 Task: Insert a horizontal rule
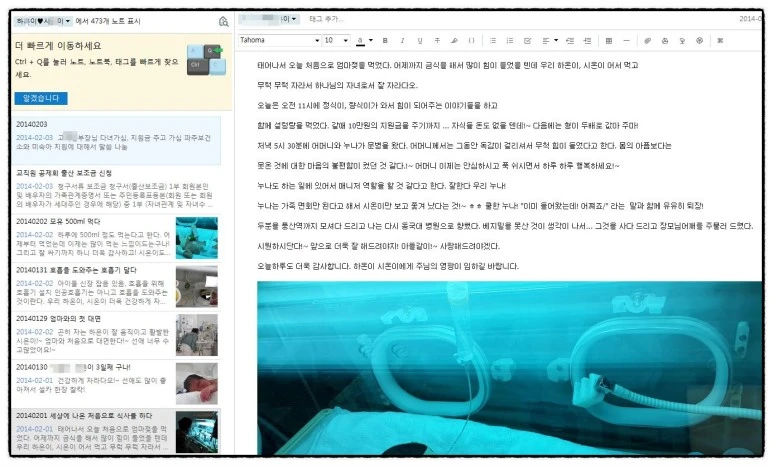tap(626, 40)
